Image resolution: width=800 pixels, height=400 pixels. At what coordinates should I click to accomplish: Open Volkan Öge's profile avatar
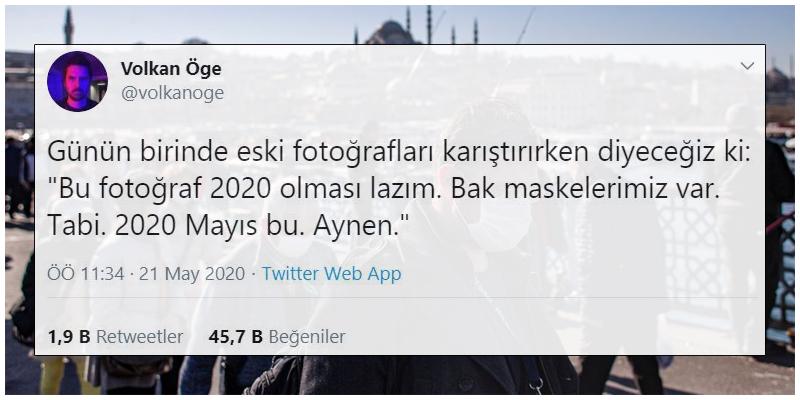click(x=77, y=81)
